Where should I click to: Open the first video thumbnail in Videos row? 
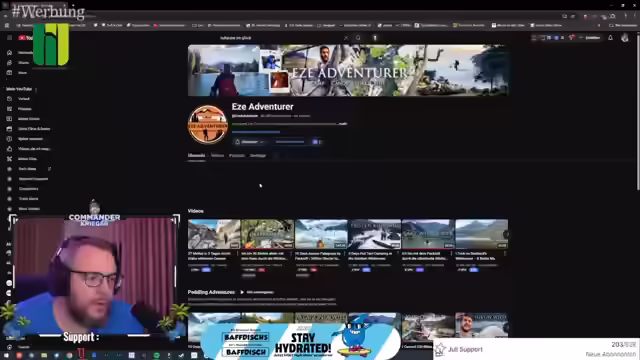click(x=214, y=234)
